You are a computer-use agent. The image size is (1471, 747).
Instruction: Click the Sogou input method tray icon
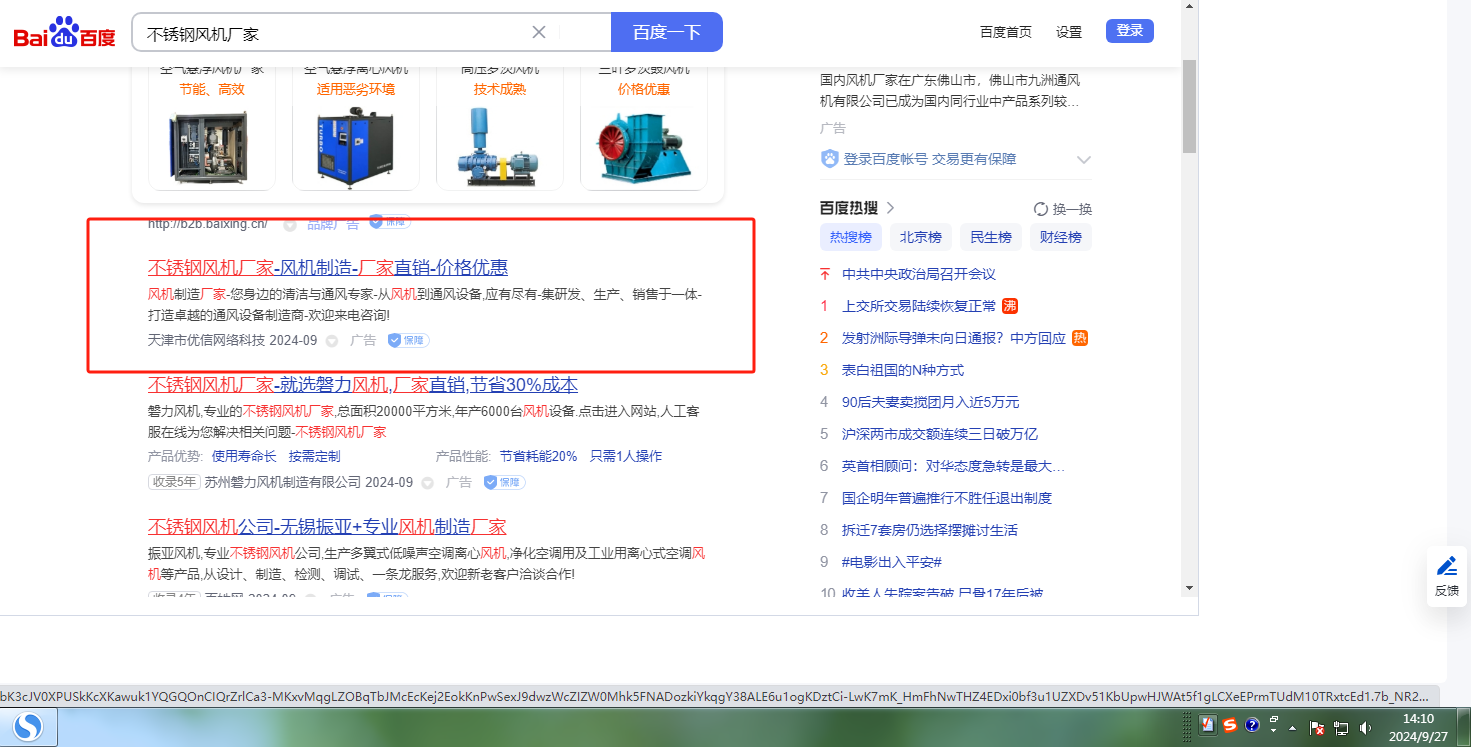click(1230, 726)
